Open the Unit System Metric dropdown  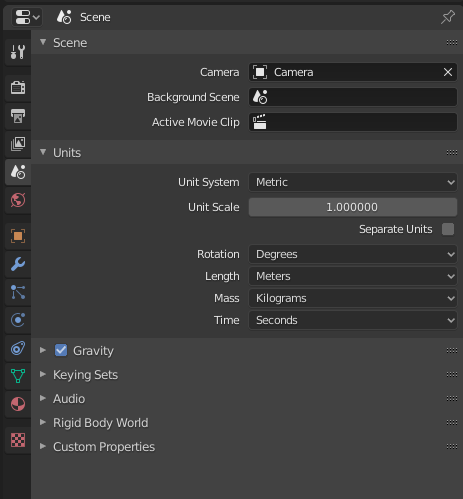click(x=353, y=182)
